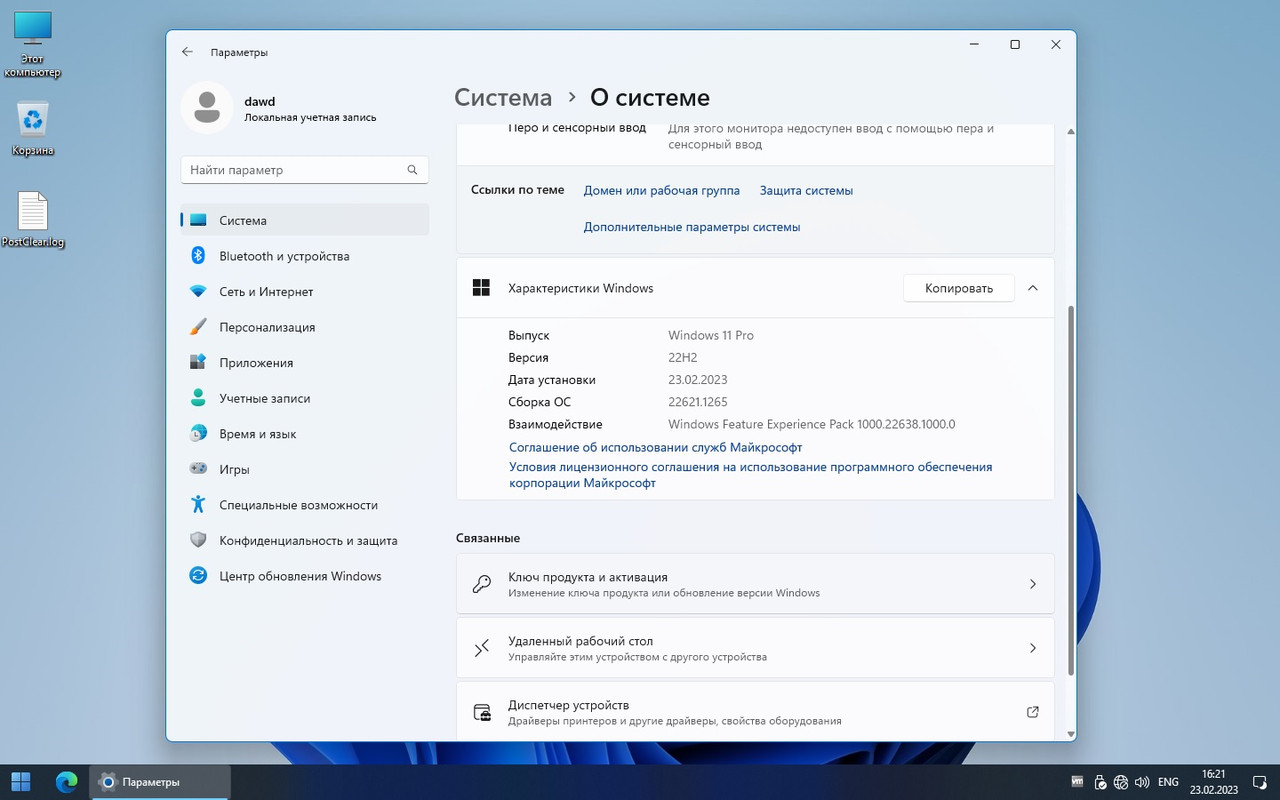Go back using the arrow in Параметры
The height and width of the screenshot is (800, 1280).
tap(187, 52)
